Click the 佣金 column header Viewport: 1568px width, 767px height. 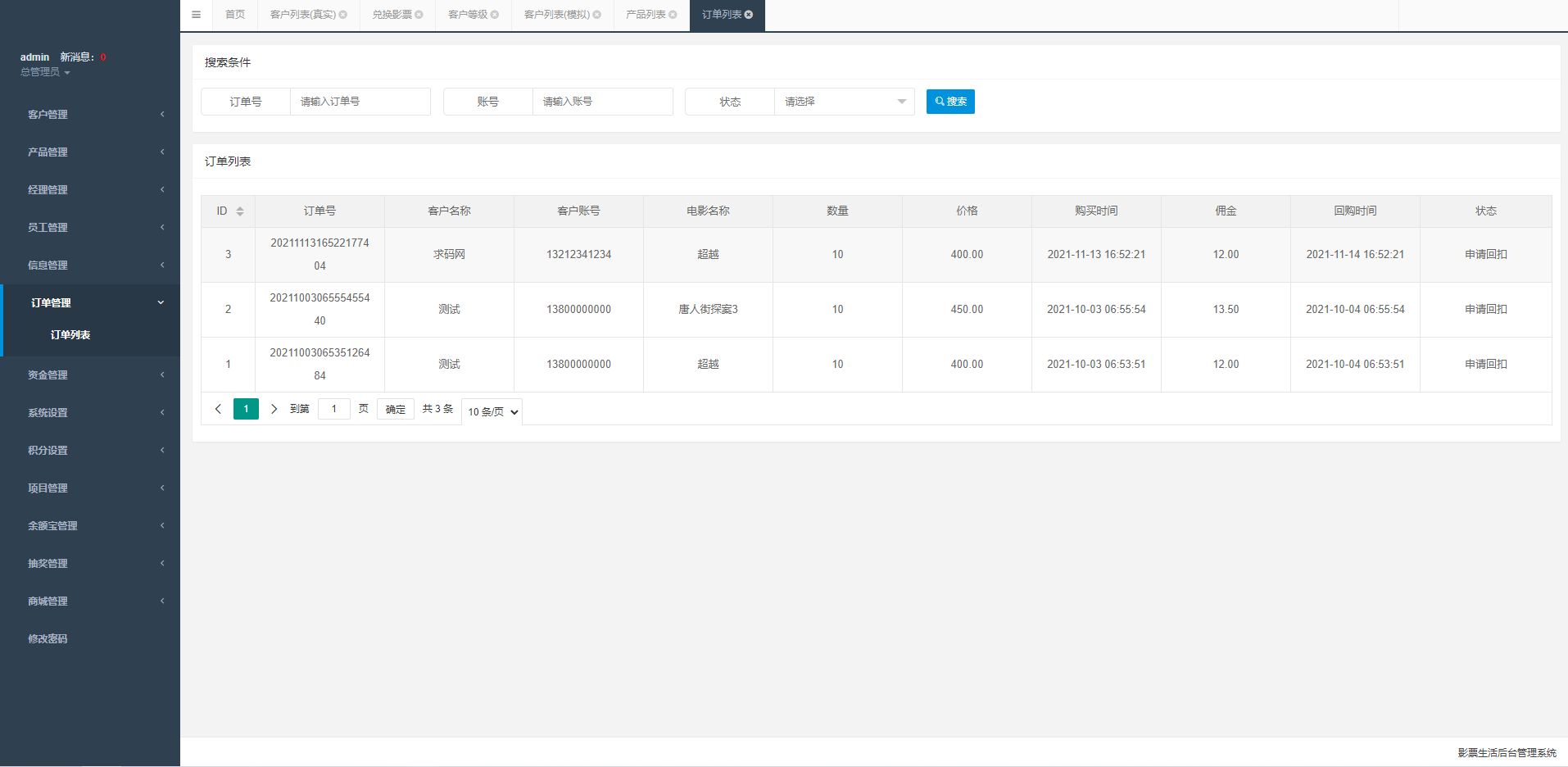coord(1226,211)
